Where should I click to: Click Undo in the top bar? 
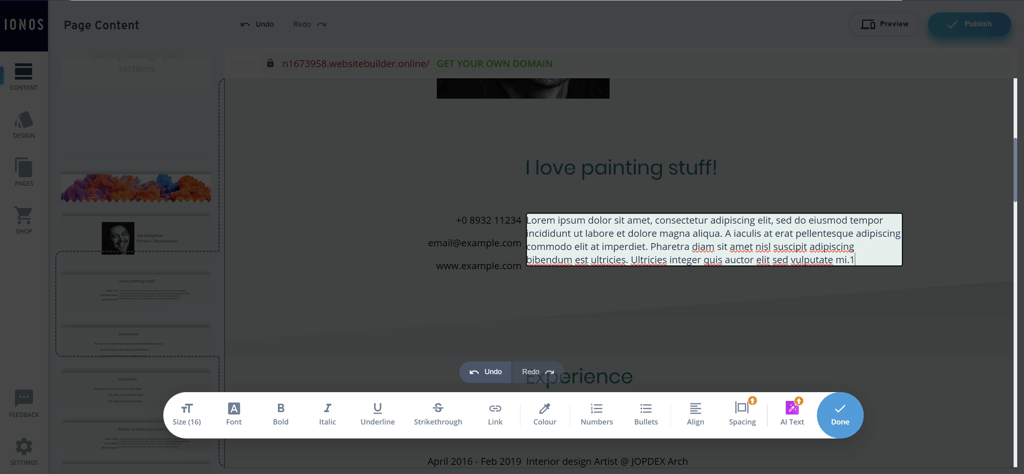257,24
